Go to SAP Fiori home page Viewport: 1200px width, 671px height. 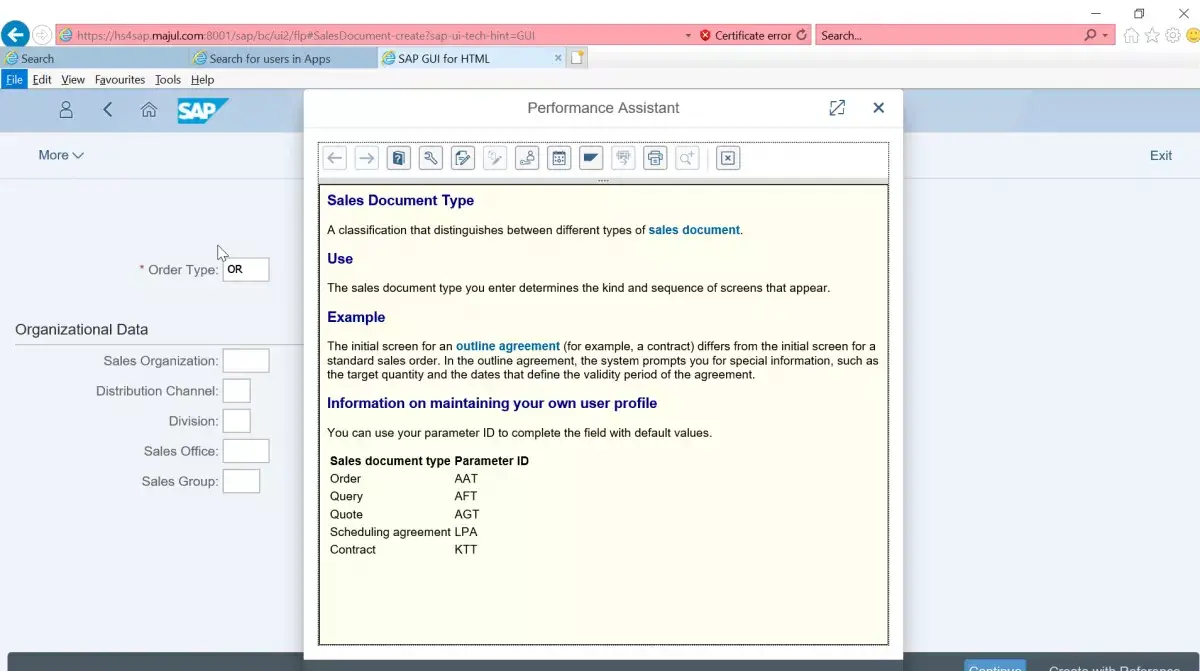149,110
